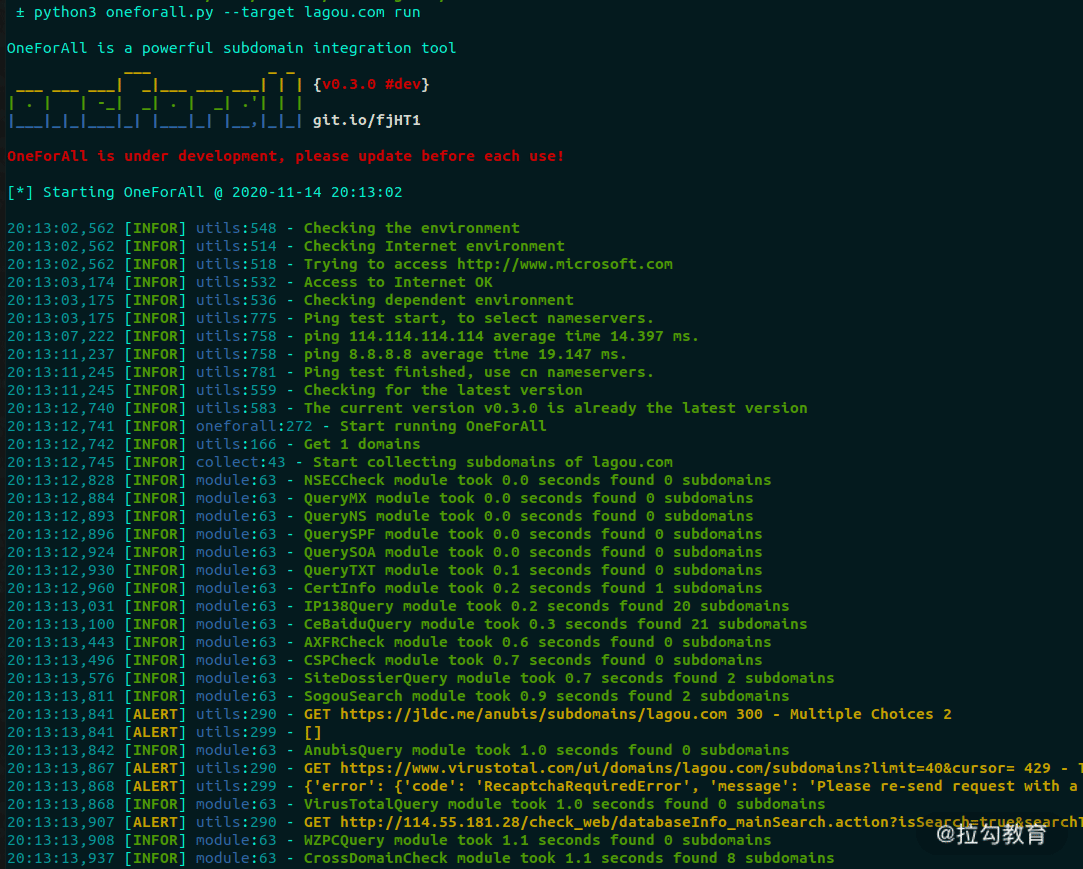Click the CrossDomainCheck module result line
Screen dimensions: 1083x869
point(421,858)
